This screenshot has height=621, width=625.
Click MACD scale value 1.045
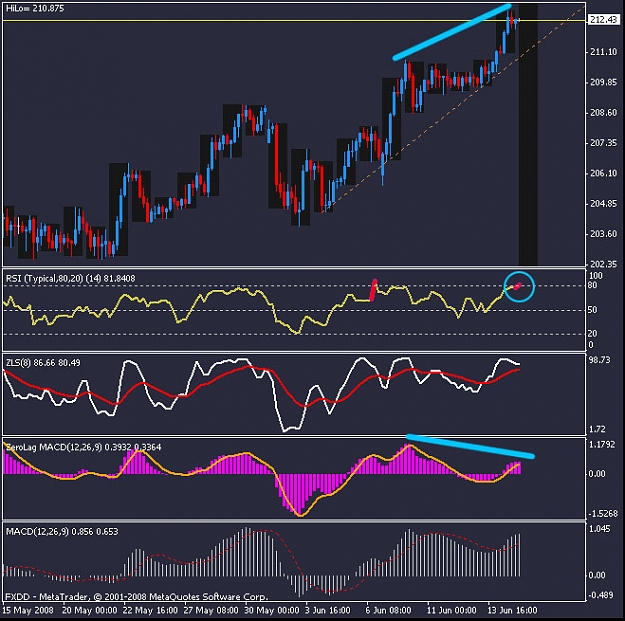click(599, 529)
